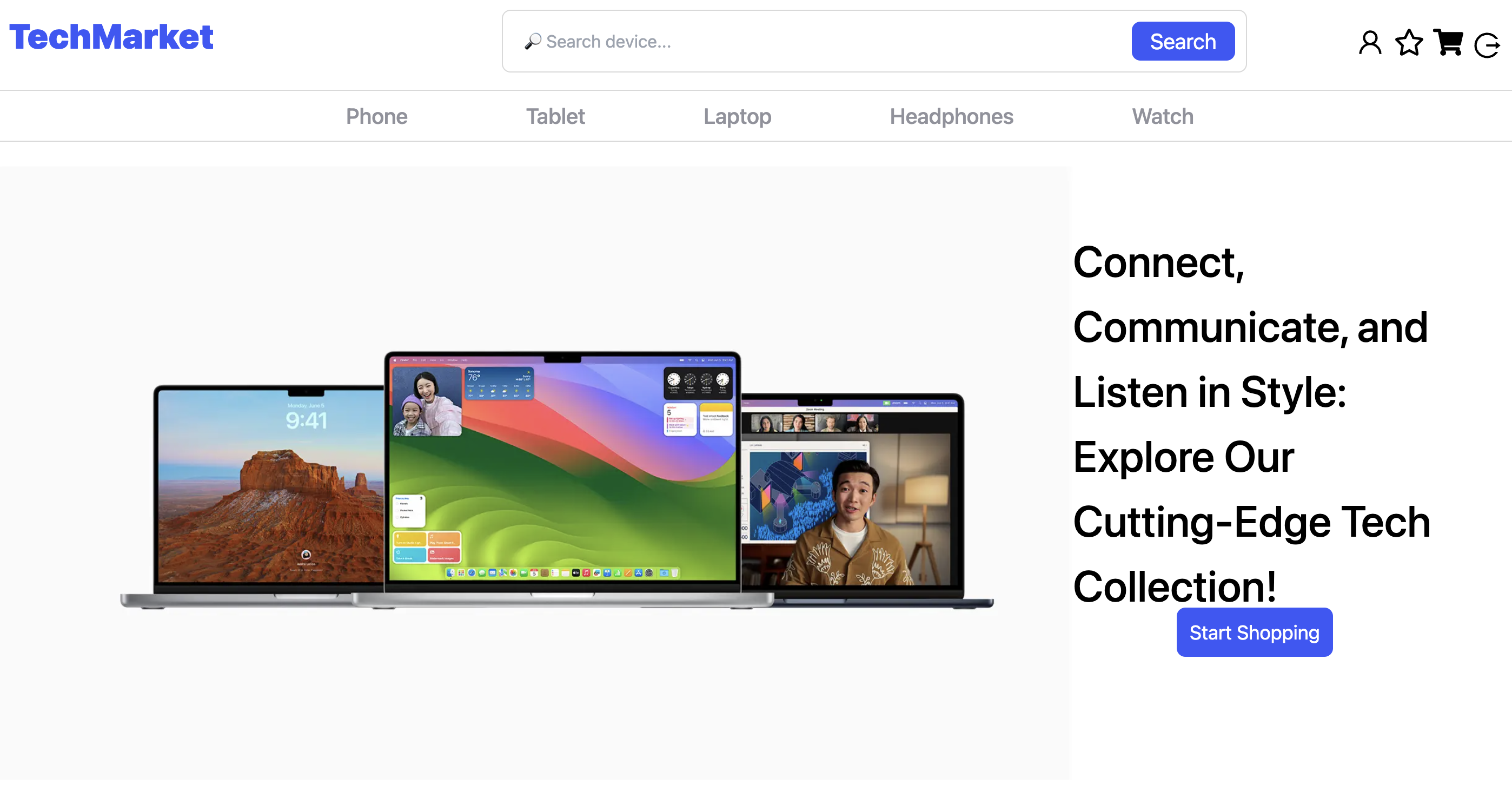Open the Phone category
Screen dimensions: 1512x804
click(376, 116)
